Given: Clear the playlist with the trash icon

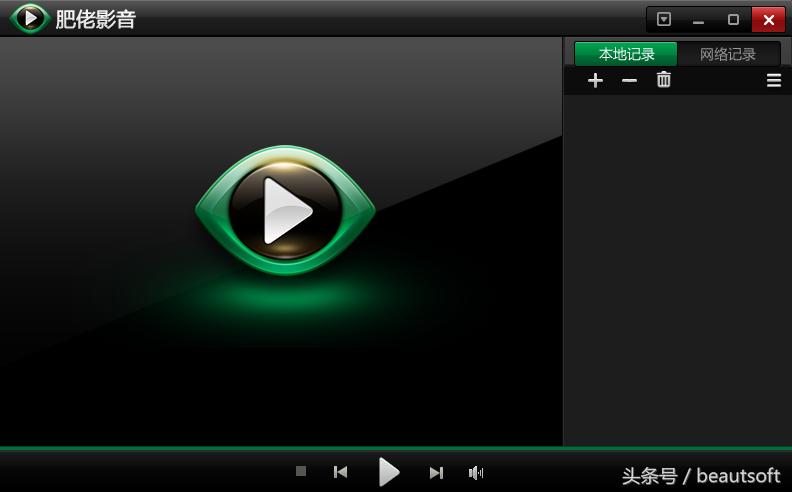Looking at the screenshot, I should pos(664,79).
